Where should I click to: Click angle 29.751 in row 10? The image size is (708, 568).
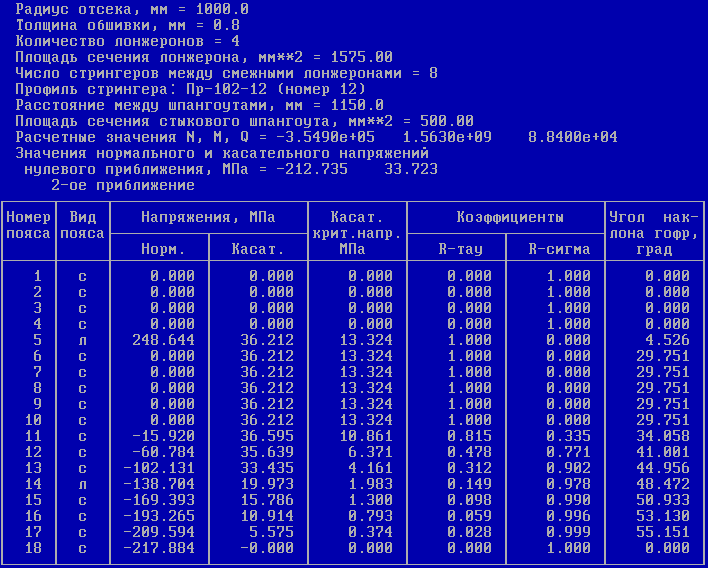[663, 420]
